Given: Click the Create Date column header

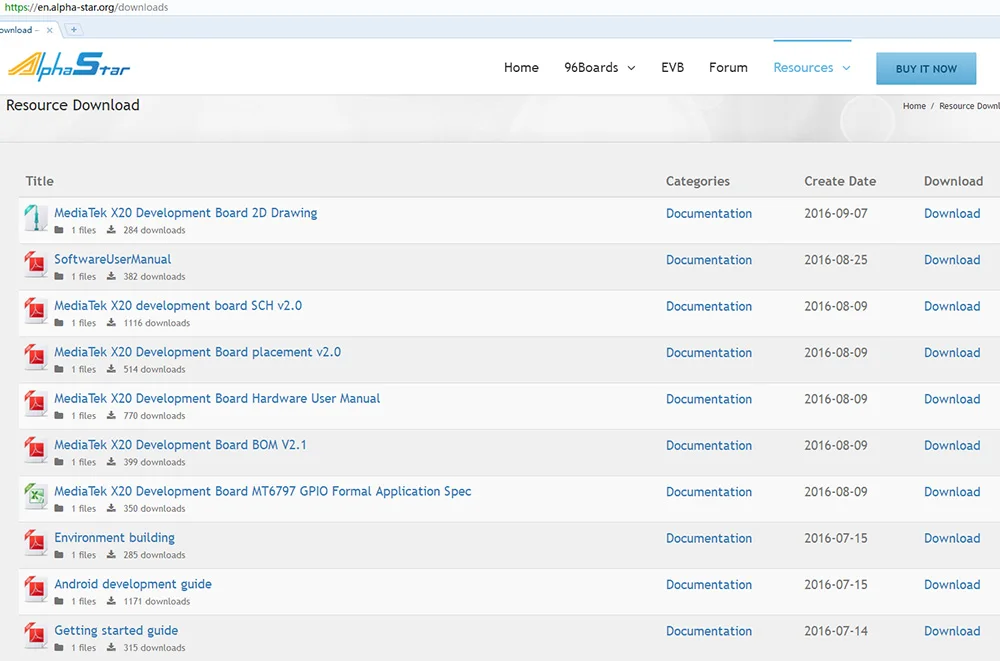Looking at the screenshot, I should point(840,181).
